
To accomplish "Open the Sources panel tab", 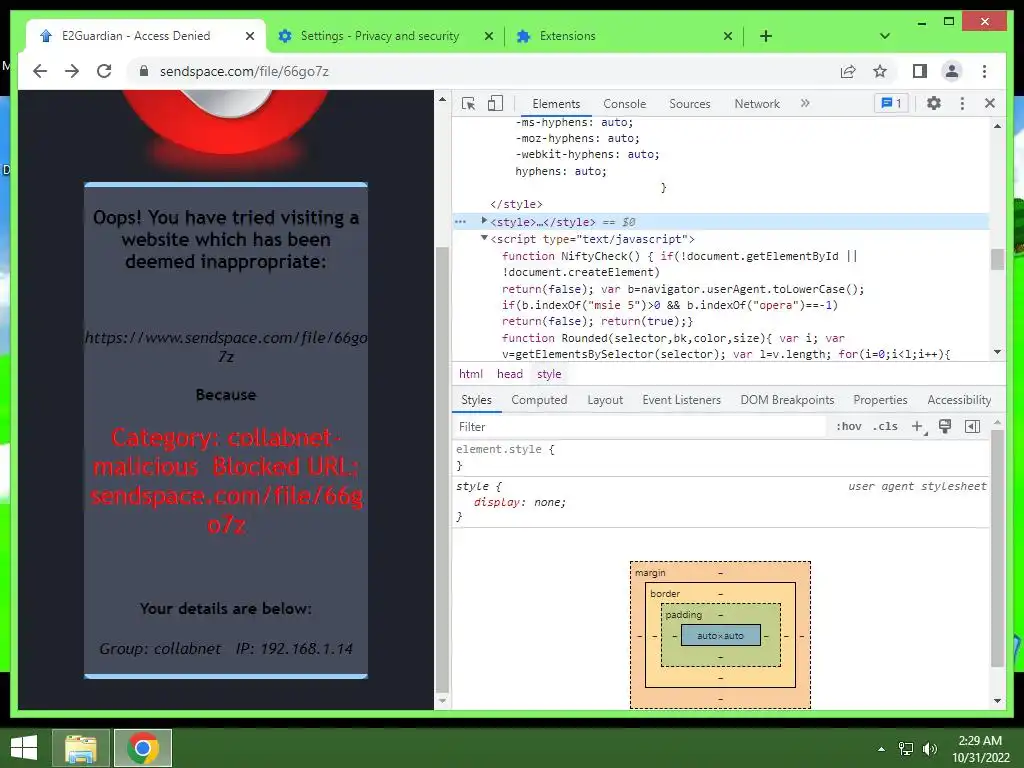I will [x=690, y=104].
